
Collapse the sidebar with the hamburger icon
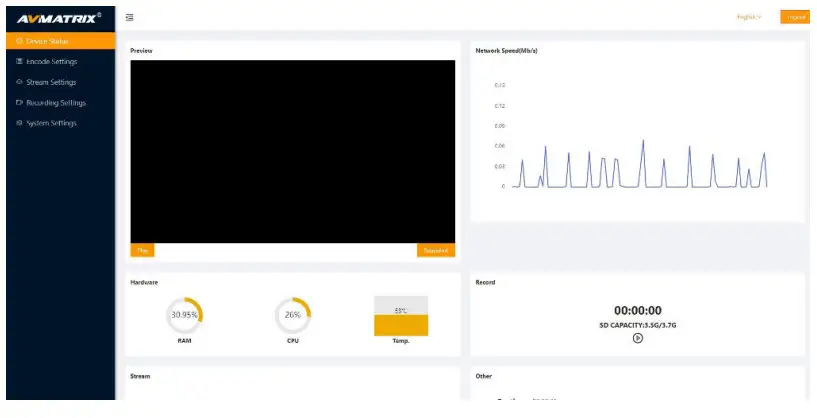pos(129,17)
